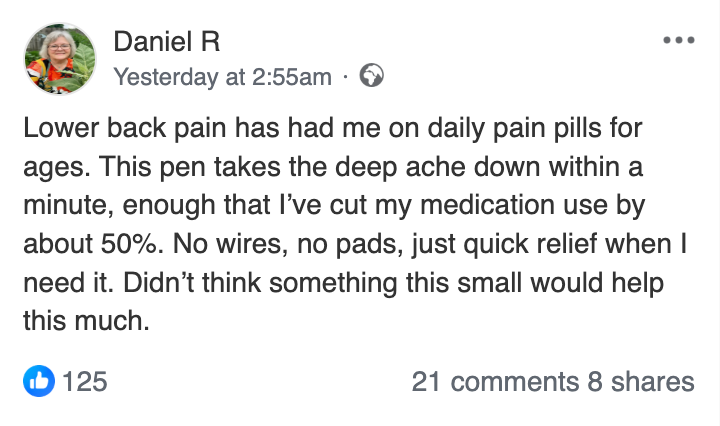
Task: Open the post permalink from the date text
Action: (222, 77)
